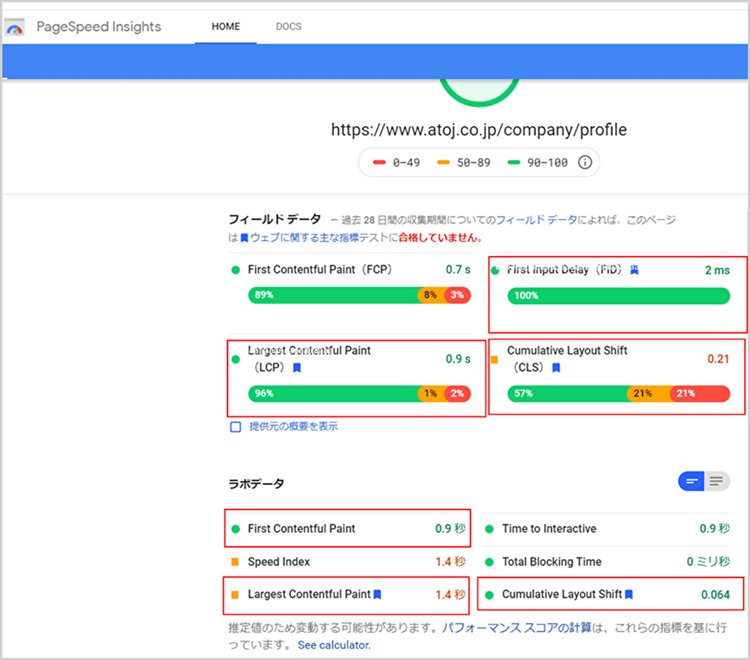Click bookmark icon beside lab Cumulative Layout Shift
Image resolution: width=750 pixels, height=660 pixels.
click(629, 594)
